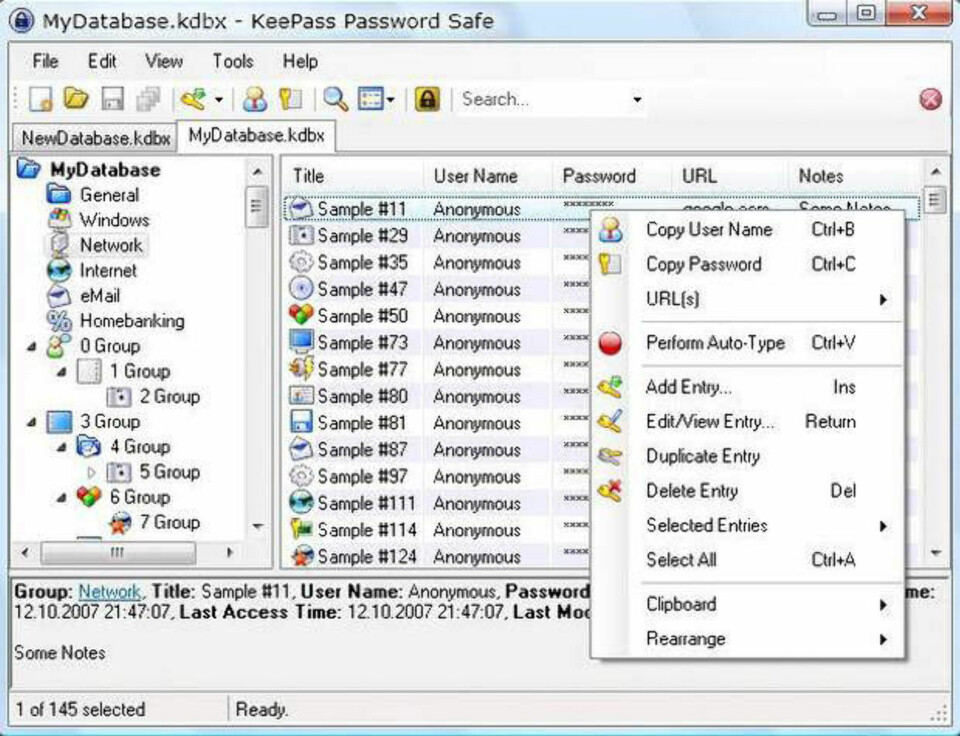Select the General group
The width and height of the screenshot is (960, 736).
[x=109, y=195]
